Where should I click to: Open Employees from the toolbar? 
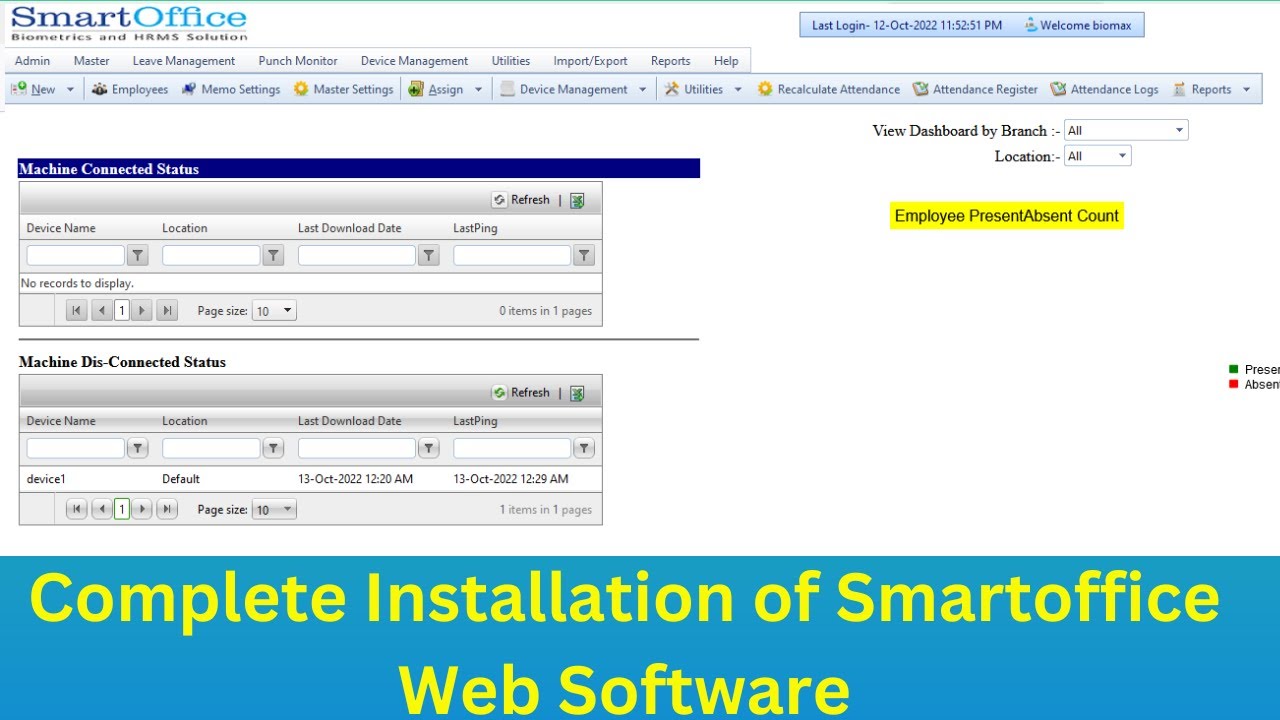click(x=129, y=89)
